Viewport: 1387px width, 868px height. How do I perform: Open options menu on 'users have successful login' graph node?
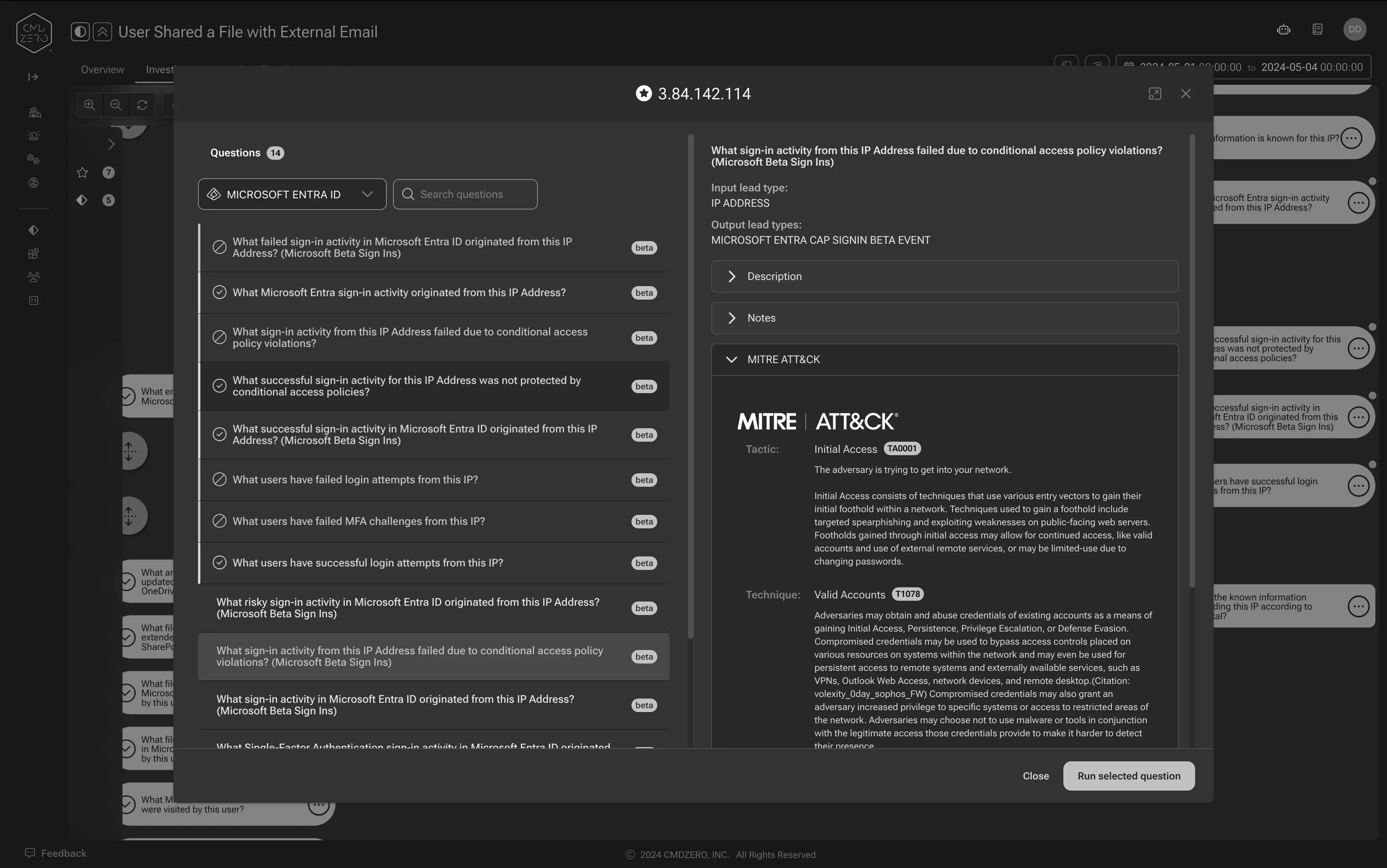pos(1358,486)
